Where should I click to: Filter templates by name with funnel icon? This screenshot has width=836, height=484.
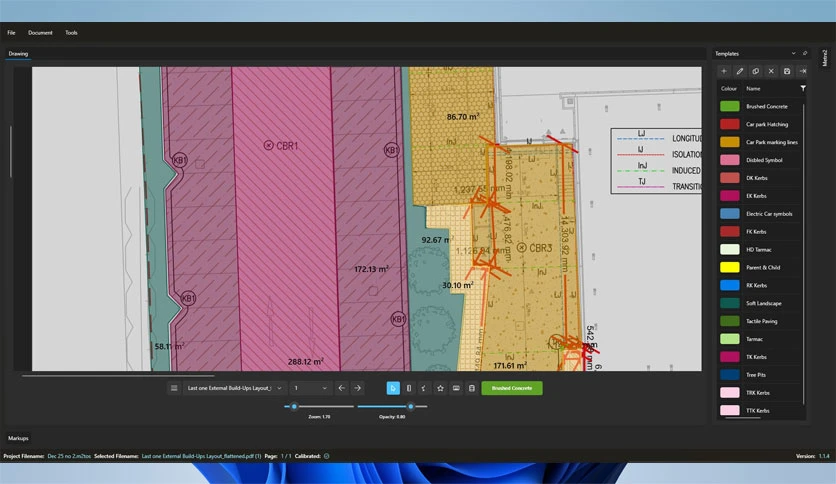802,88
